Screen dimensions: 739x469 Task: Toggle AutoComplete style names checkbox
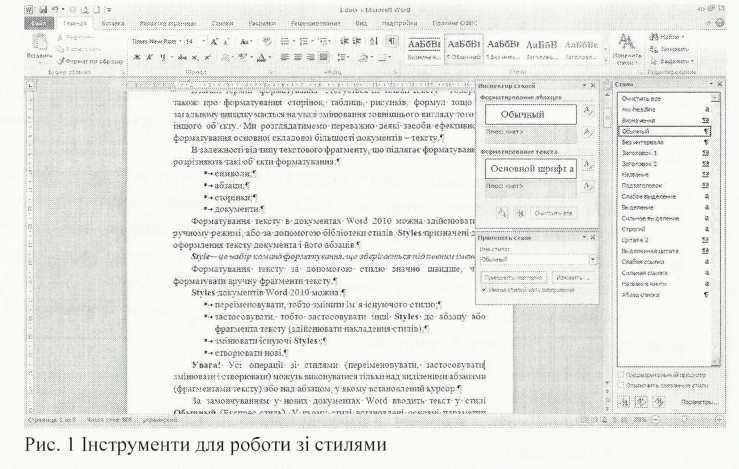[x=484, y=290]
